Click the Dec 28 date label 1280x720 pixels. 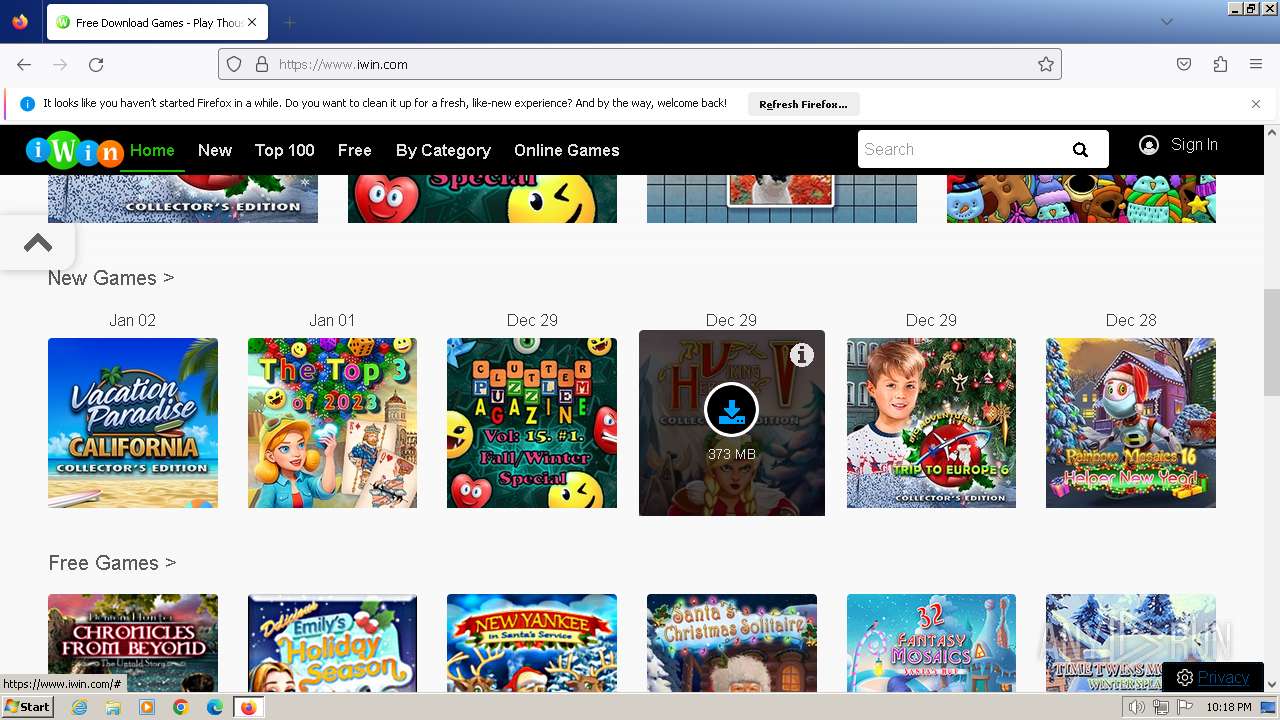[x=1131, y=320]
